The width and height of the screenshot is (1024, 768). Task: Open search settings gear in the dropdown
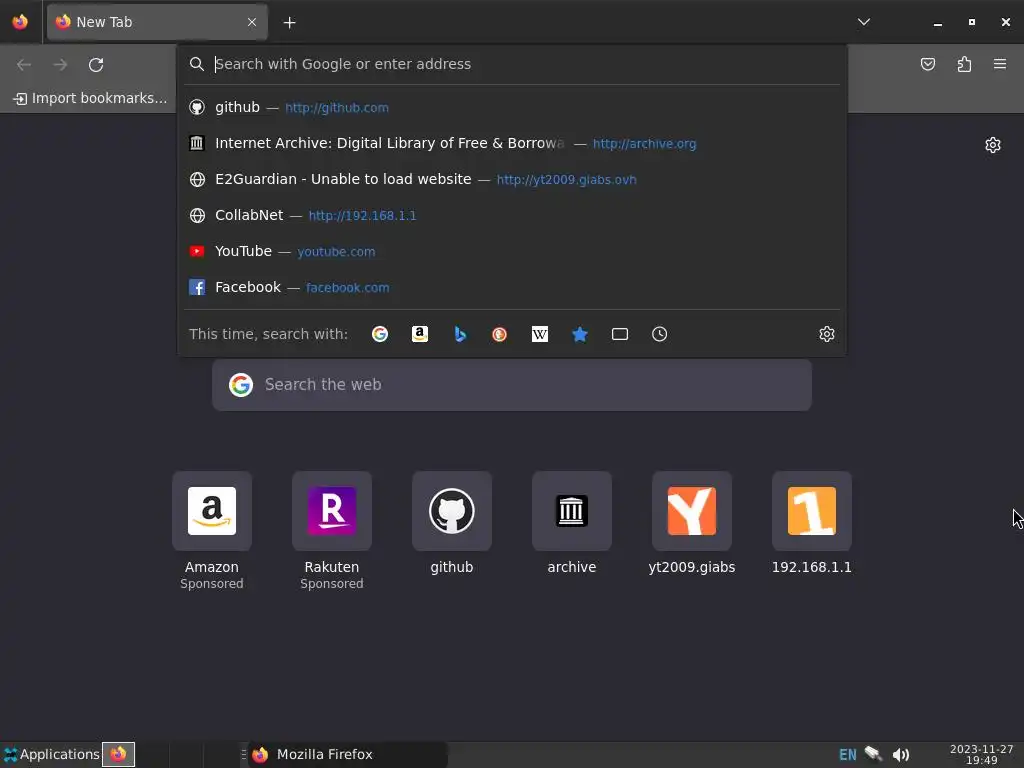[827, 334]
